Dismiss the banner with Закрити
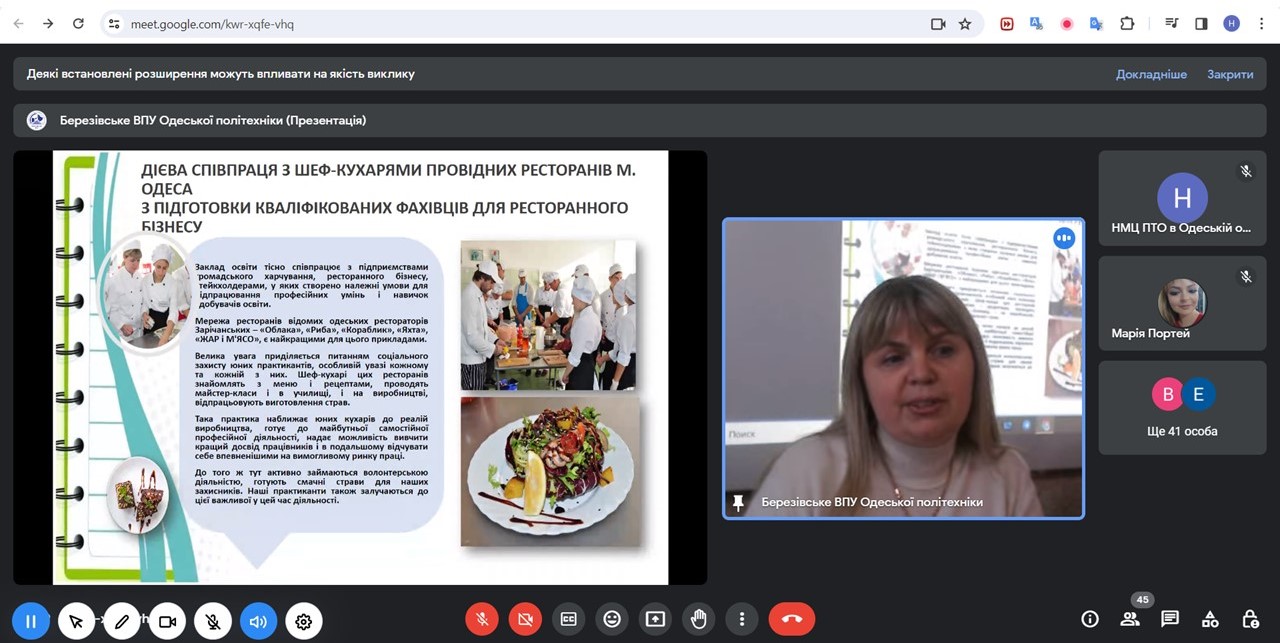Viewport: 1280px width, 643px height. pyautogui.click(x=1229, y=74)
